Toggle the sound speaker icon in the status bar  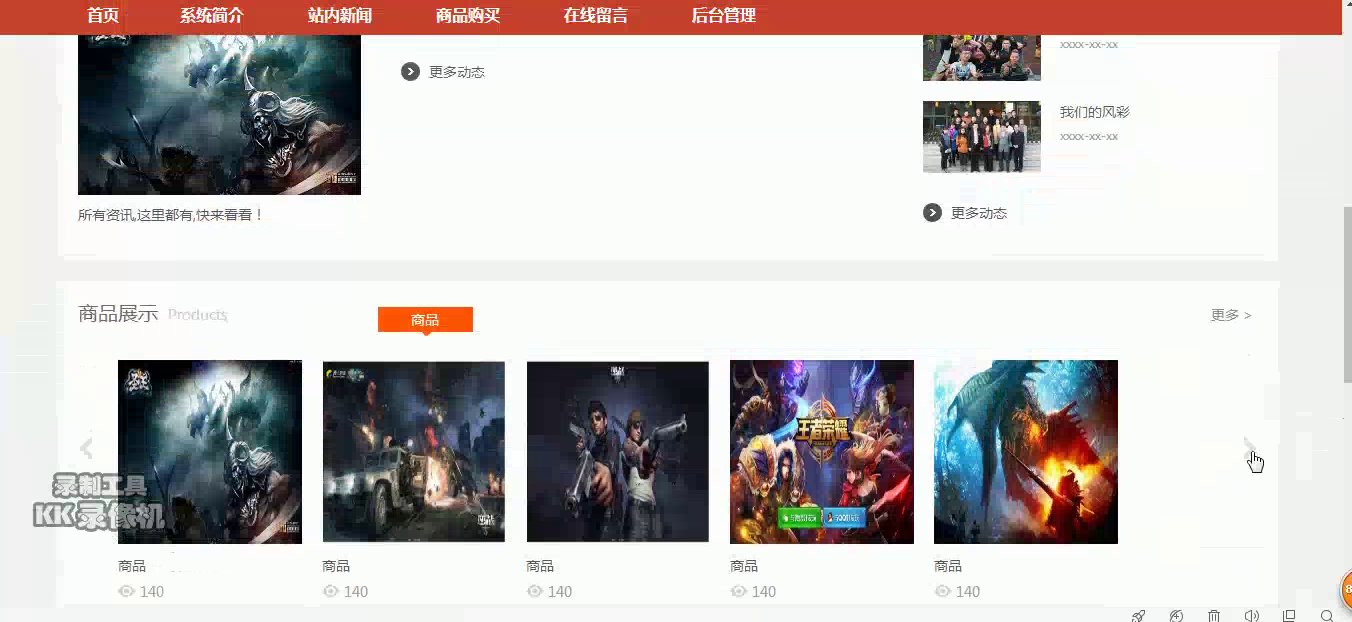click(x=1251, y=615)
